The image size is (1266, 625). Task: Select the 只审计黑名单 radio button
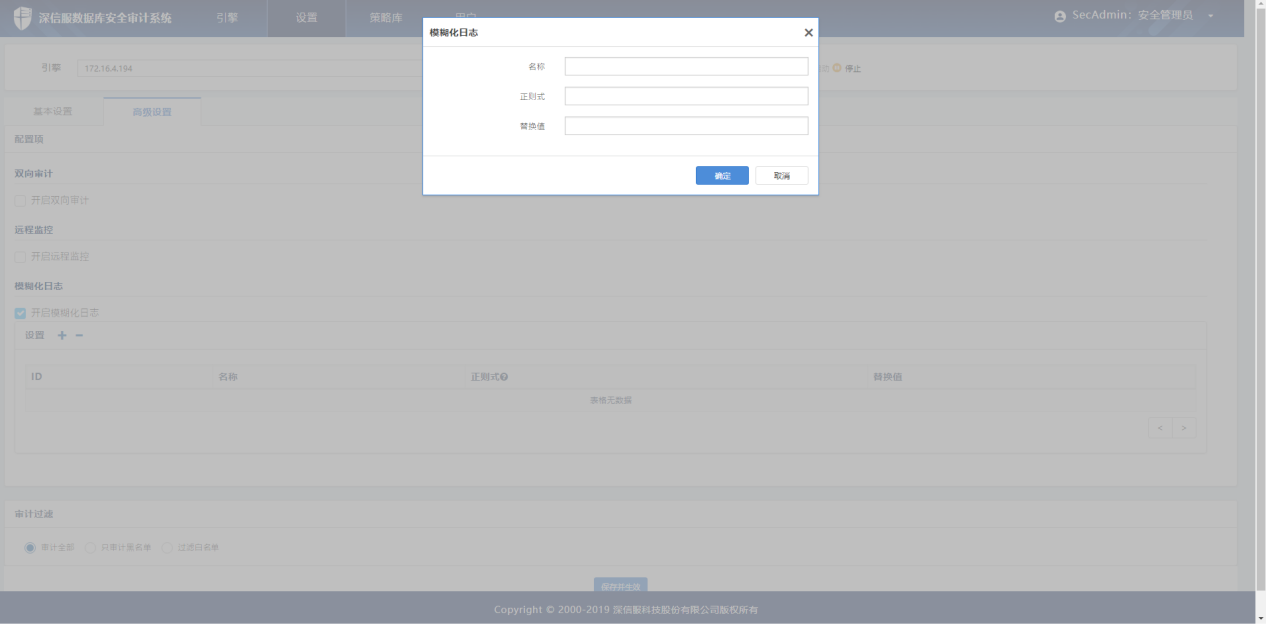[90, 547]
